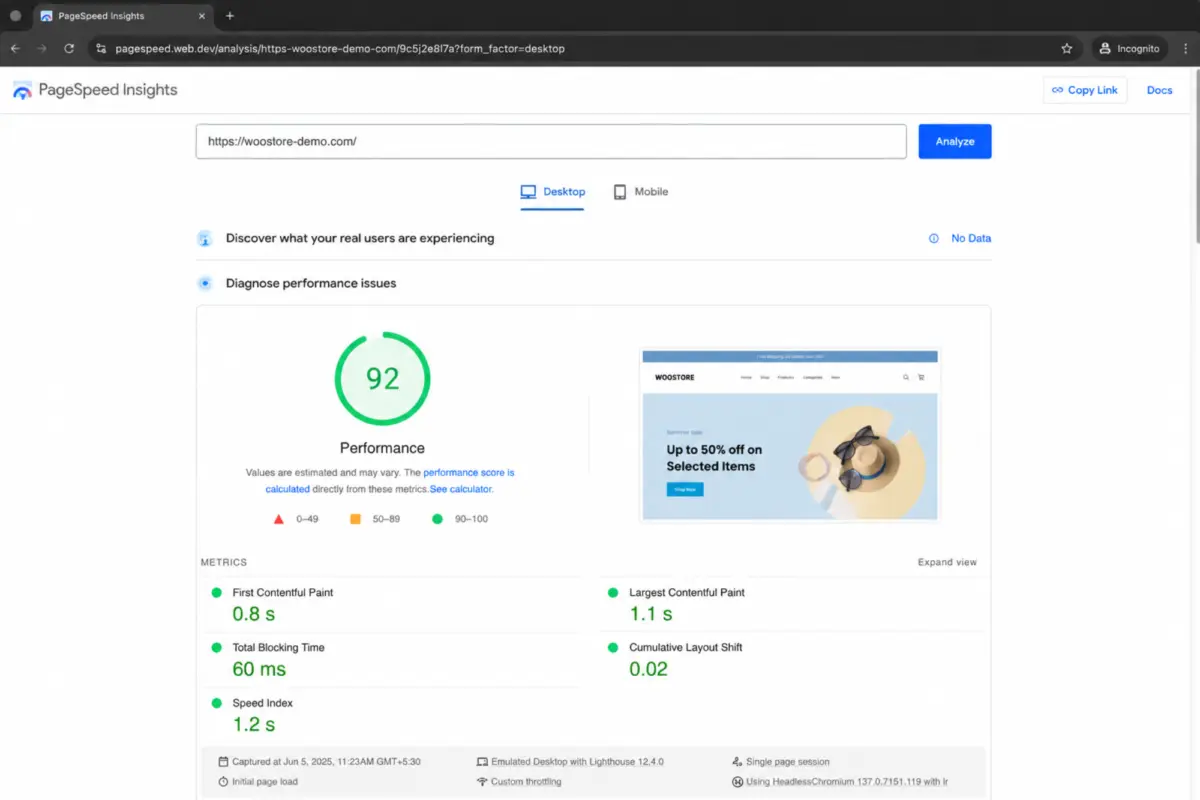The image size is (1200, 800).
Task: Click the page vertical scrollbar
Action: point(1195,155)
